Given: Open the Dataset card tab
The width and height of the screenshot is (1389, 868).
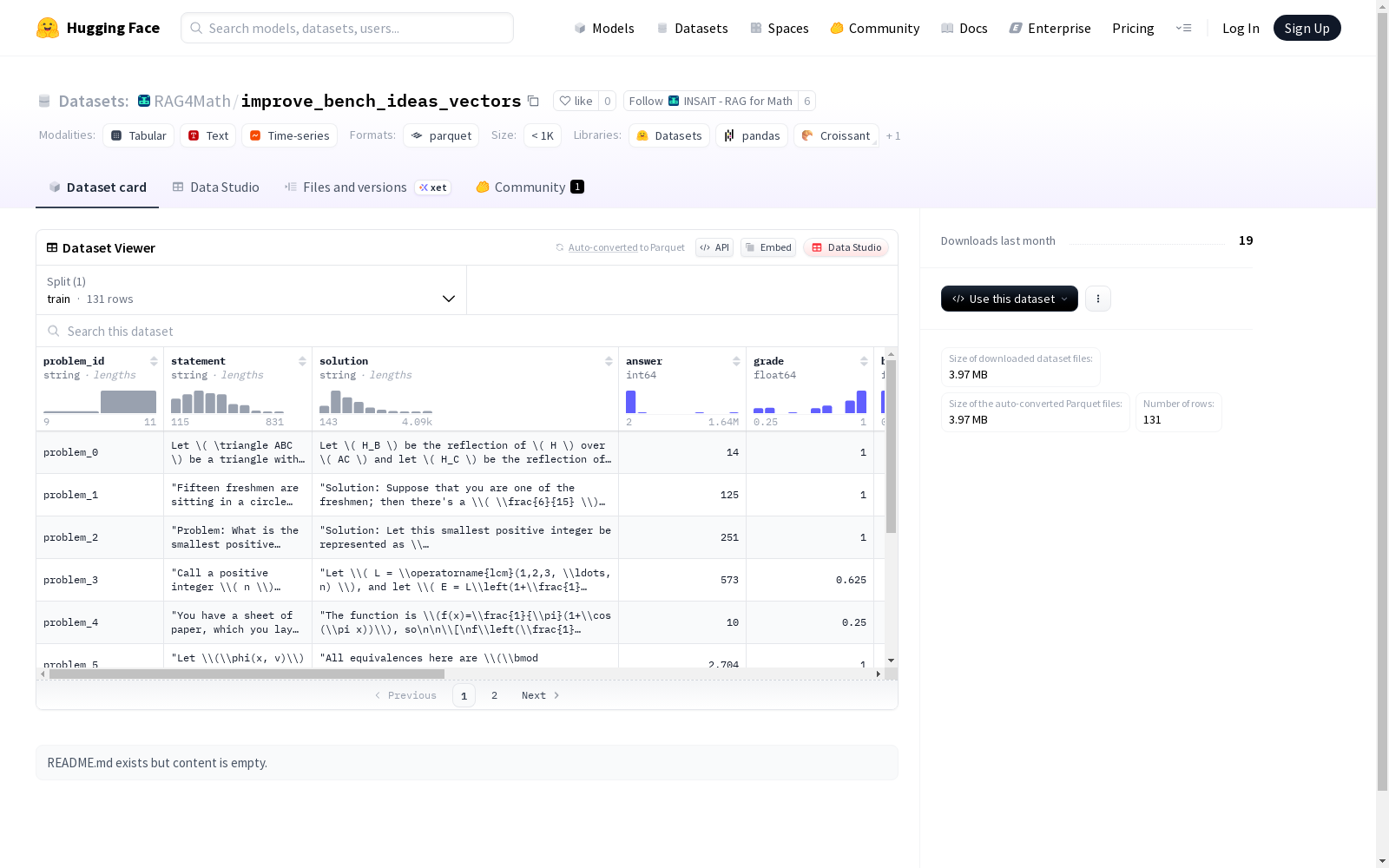Looking at the screenshot, I should coord(97,187).
